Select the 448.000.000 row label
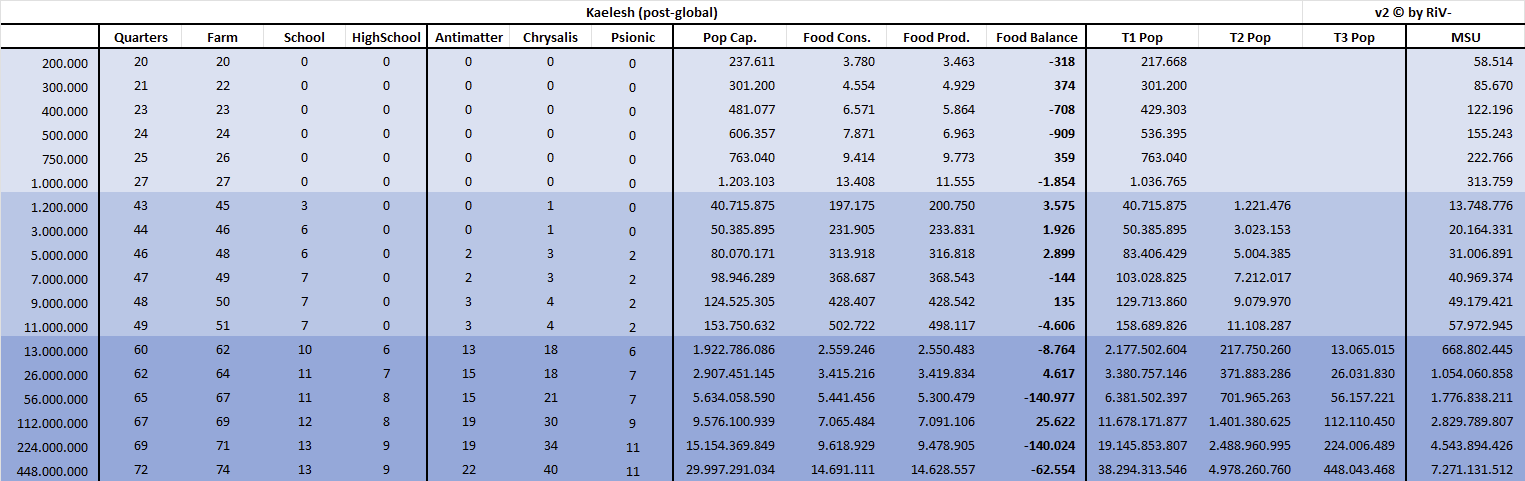The height and width of the screenshot is (481, 1525). (54, 471)
